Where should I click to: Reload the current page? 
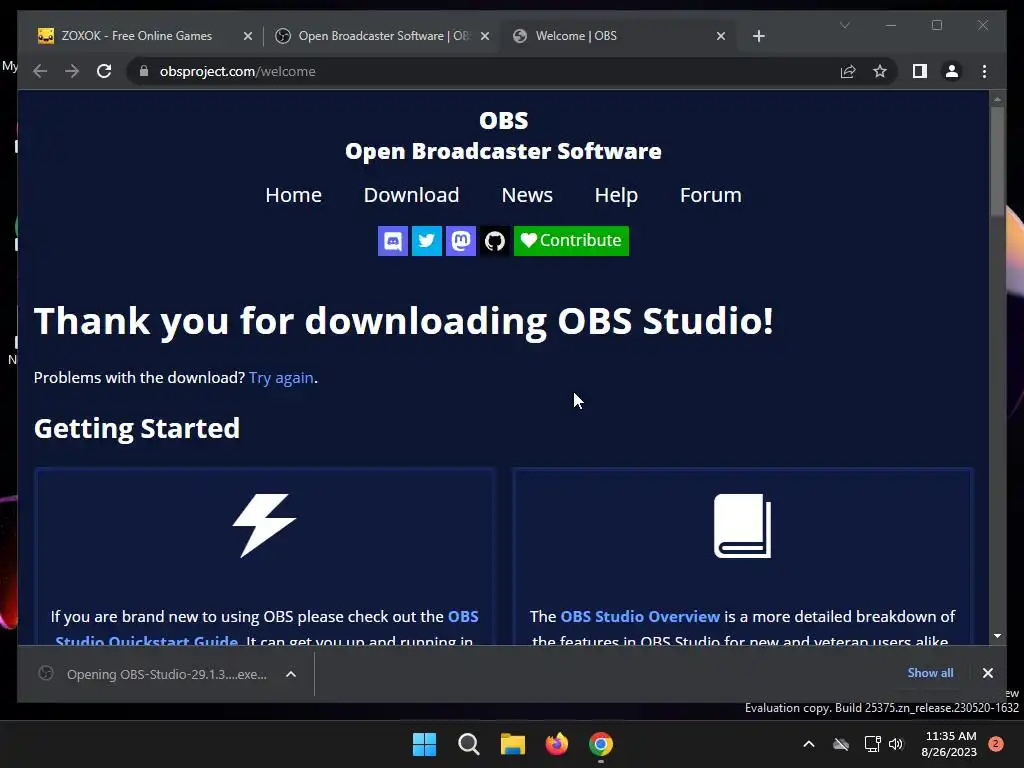point(104,71)
